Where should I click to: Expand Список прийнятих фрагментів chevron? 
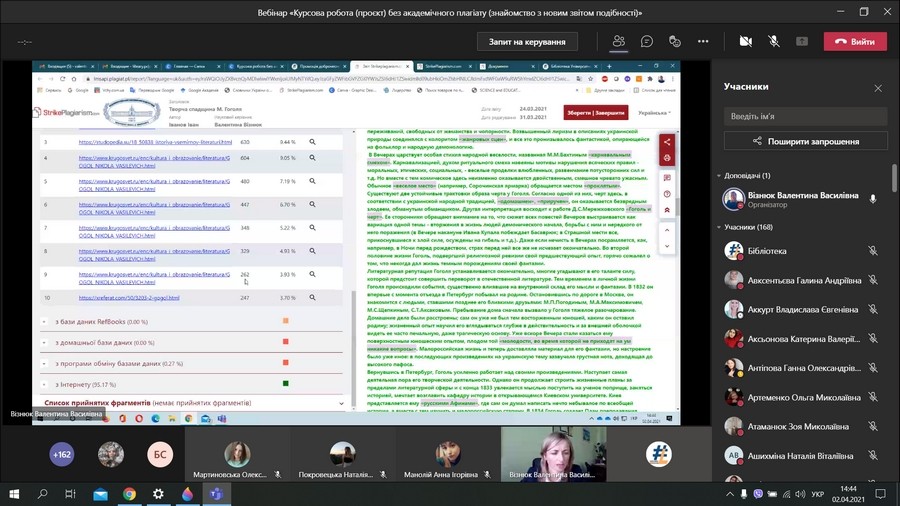(x=341, y=403)
